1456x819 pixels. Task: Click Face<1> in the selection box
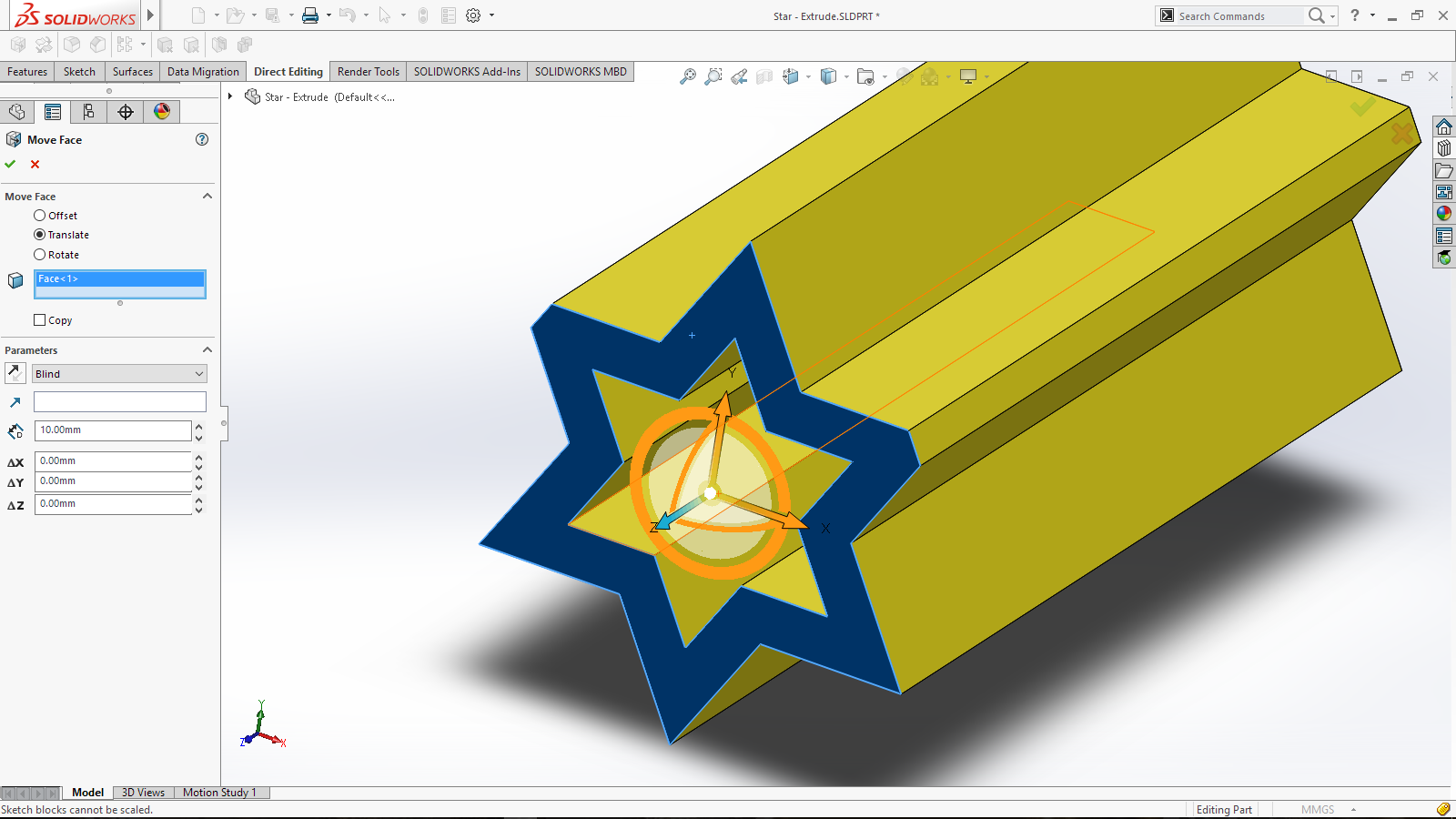pyautogui.click(x=119, y=279)
